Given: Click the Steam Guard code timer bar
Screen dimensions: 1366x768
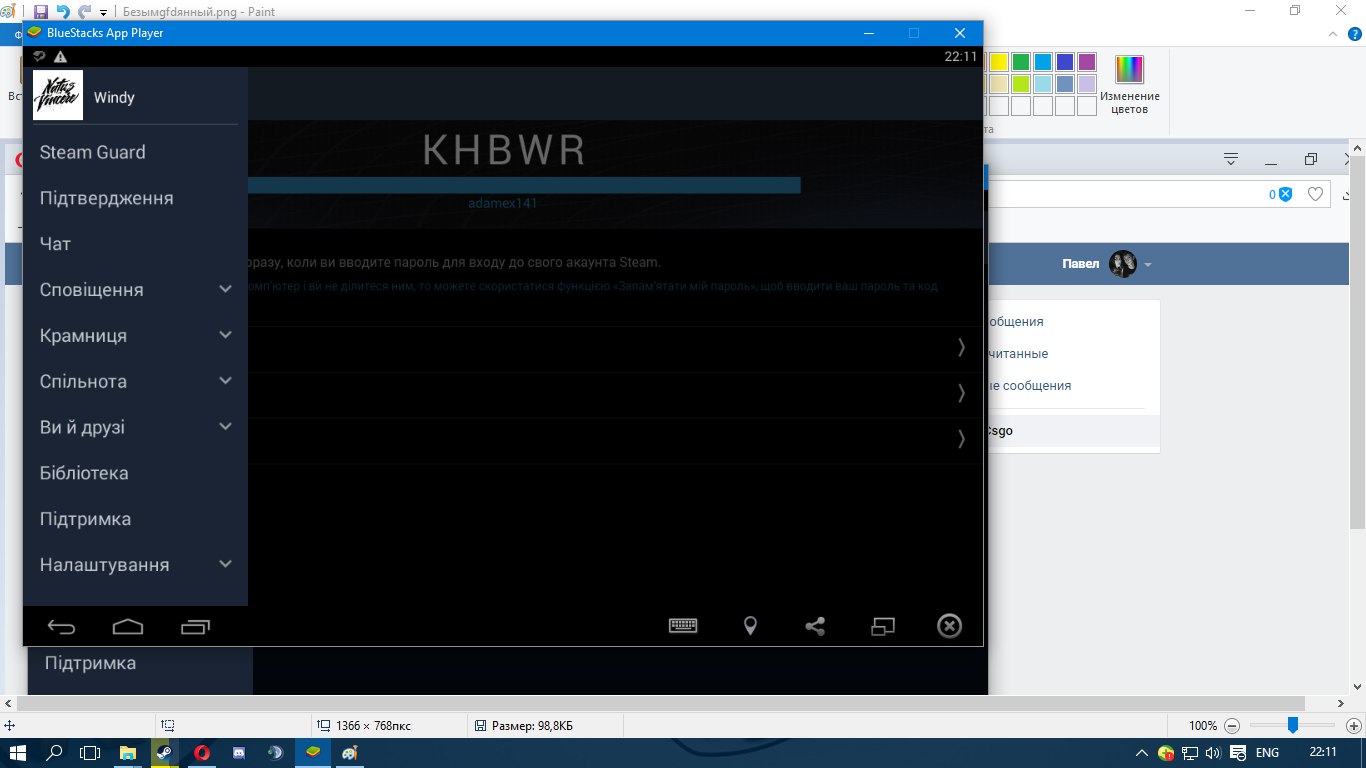Looking at the screenshot, I should click(524, 185).
